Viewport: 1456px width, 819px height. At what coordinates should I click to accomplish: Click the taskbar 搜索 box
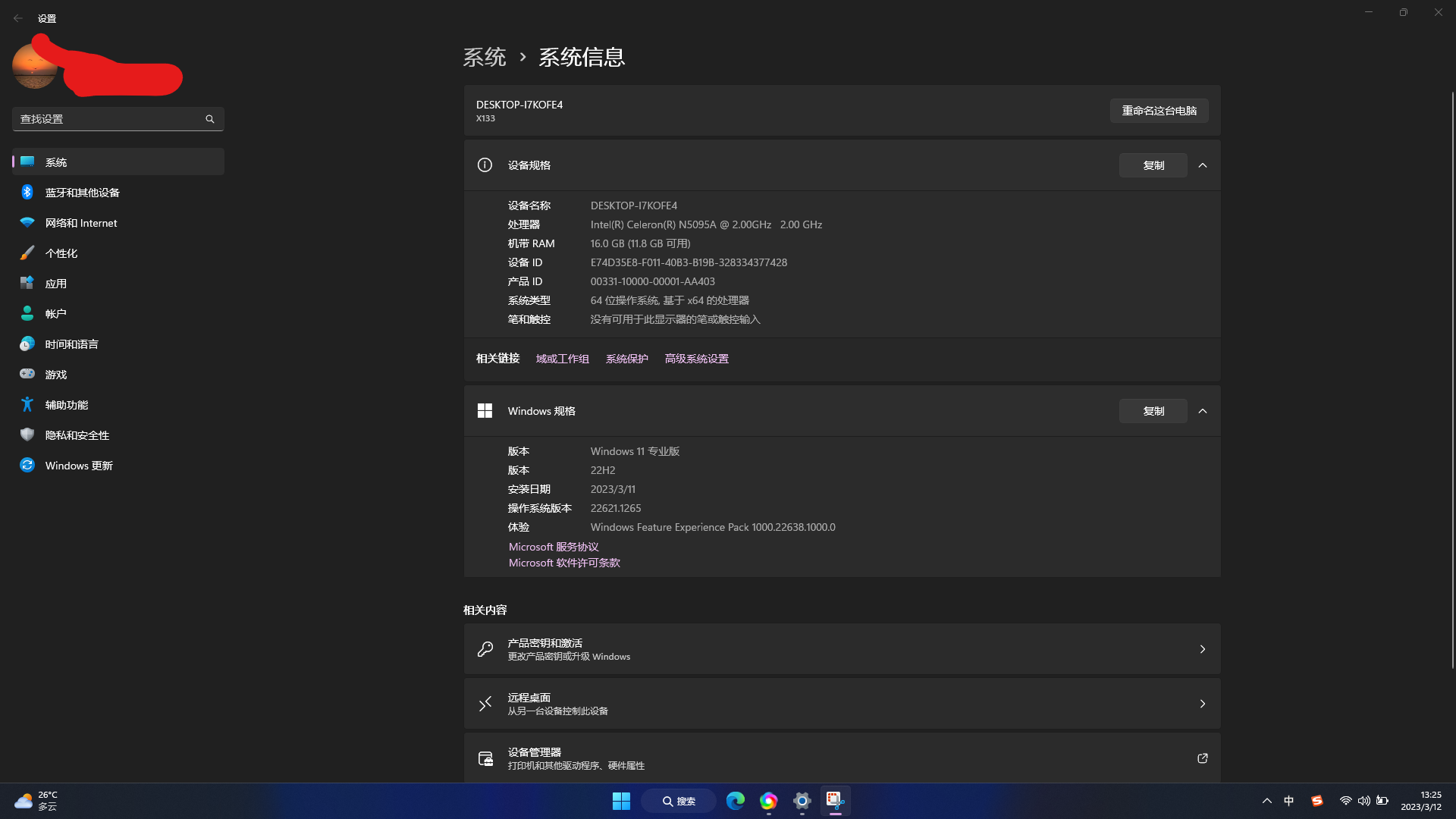point(679,801)
